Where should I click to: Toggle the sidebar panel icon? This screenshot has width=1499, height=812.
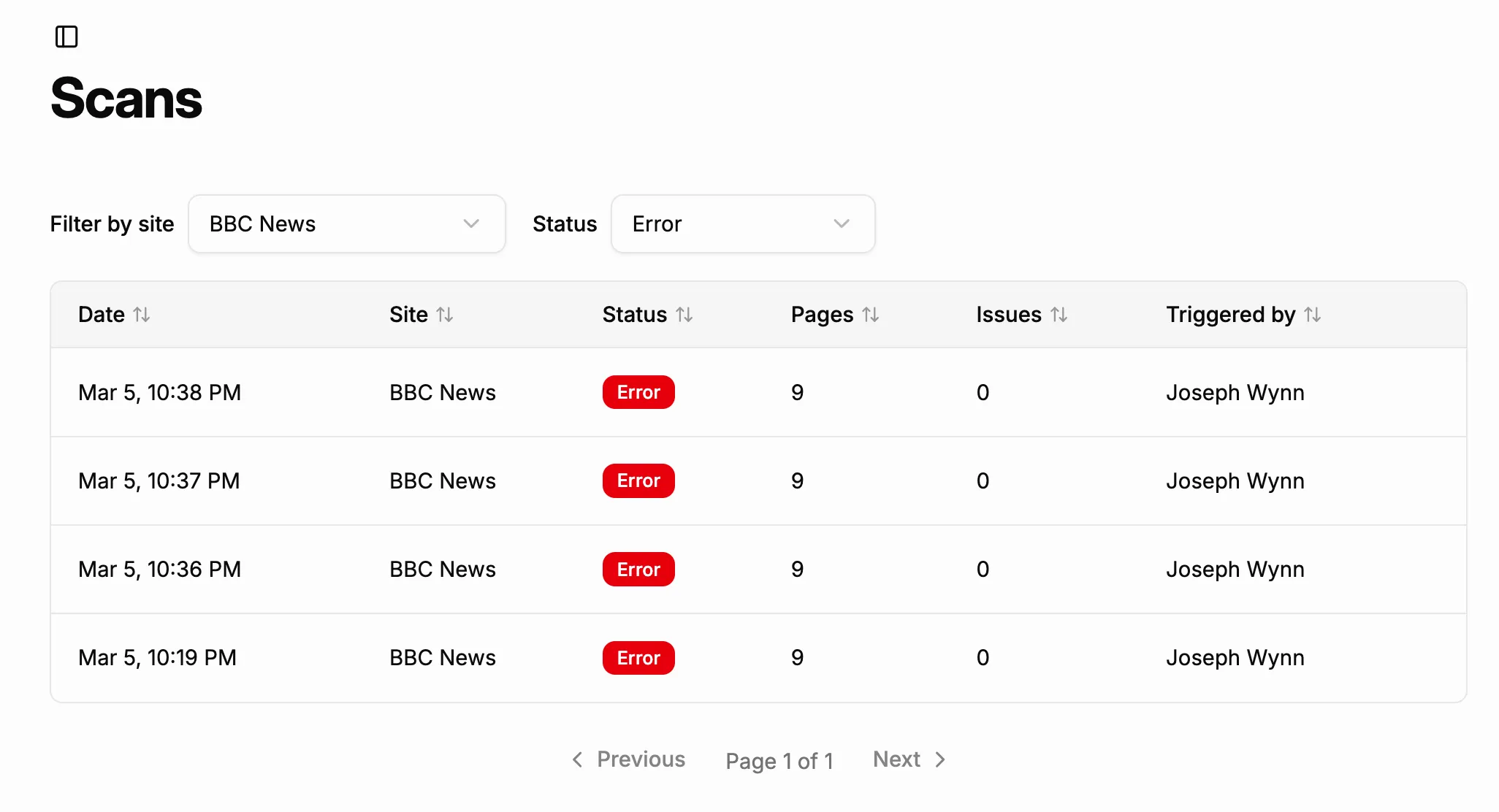[x=68, y=37]
